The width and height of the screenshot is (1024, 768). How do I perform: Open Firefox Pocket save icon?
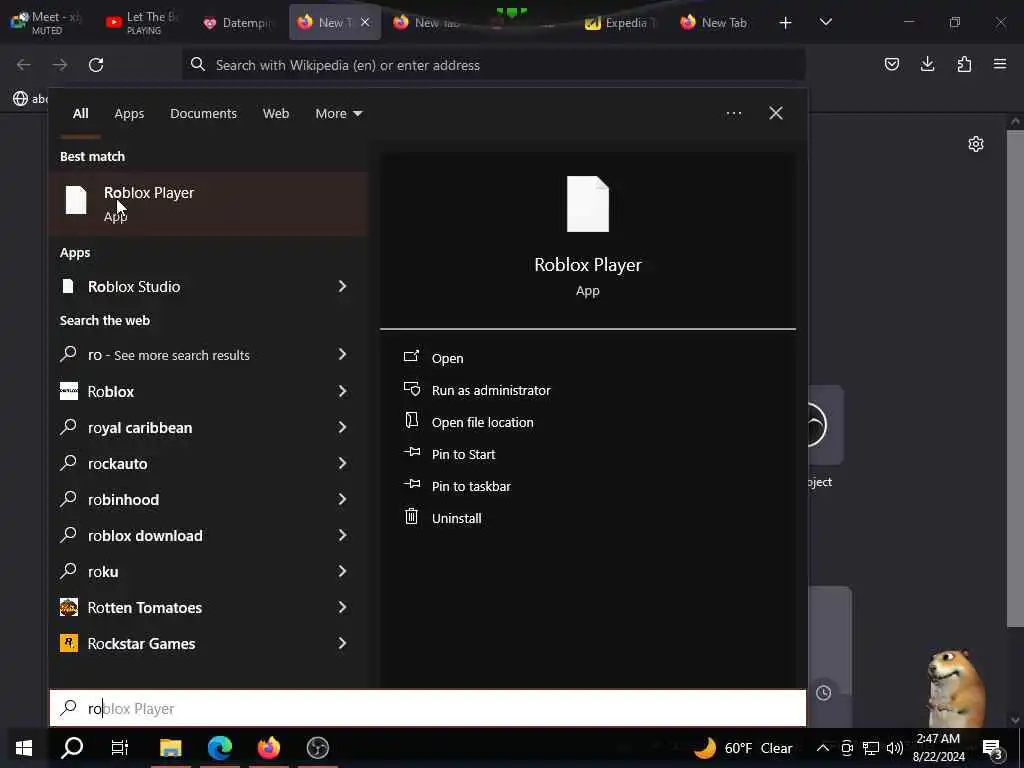[x=891, y=64]
